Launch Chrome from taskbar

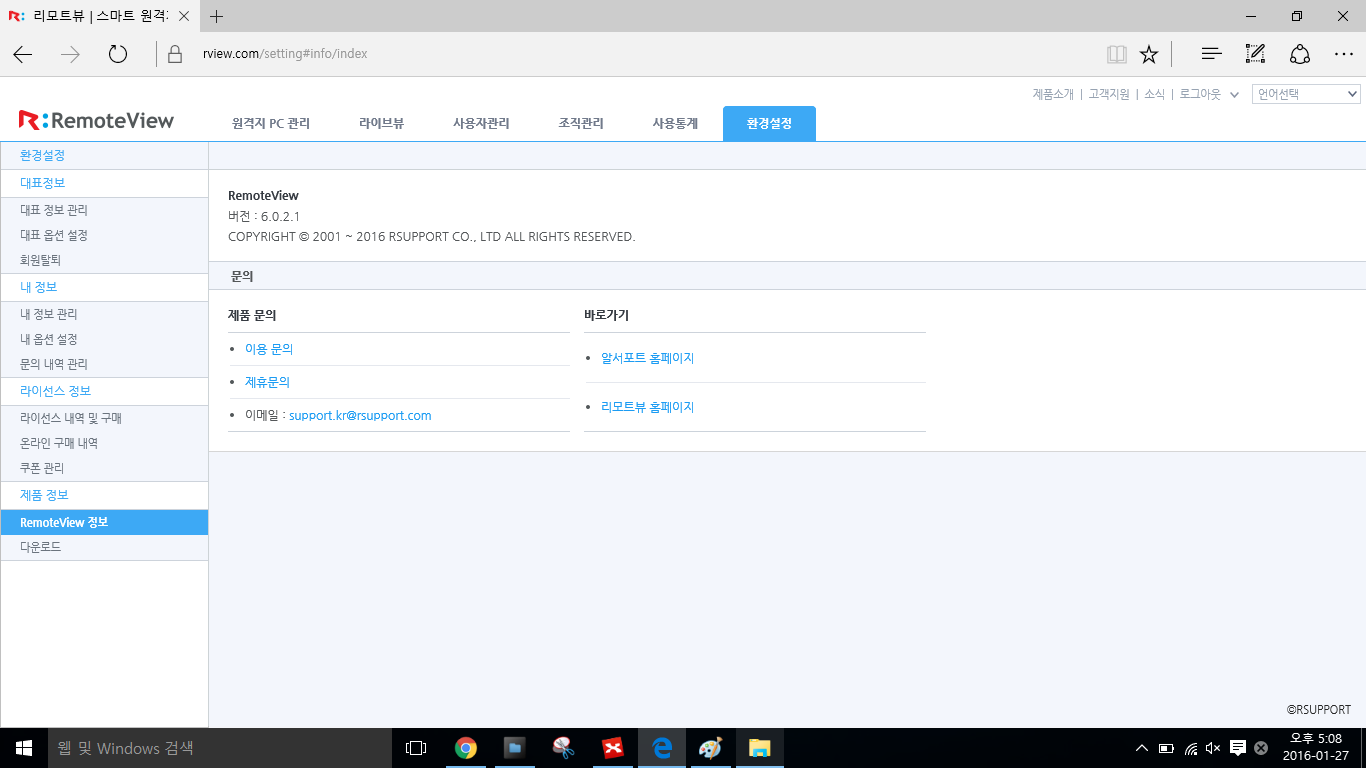[465, 748]
